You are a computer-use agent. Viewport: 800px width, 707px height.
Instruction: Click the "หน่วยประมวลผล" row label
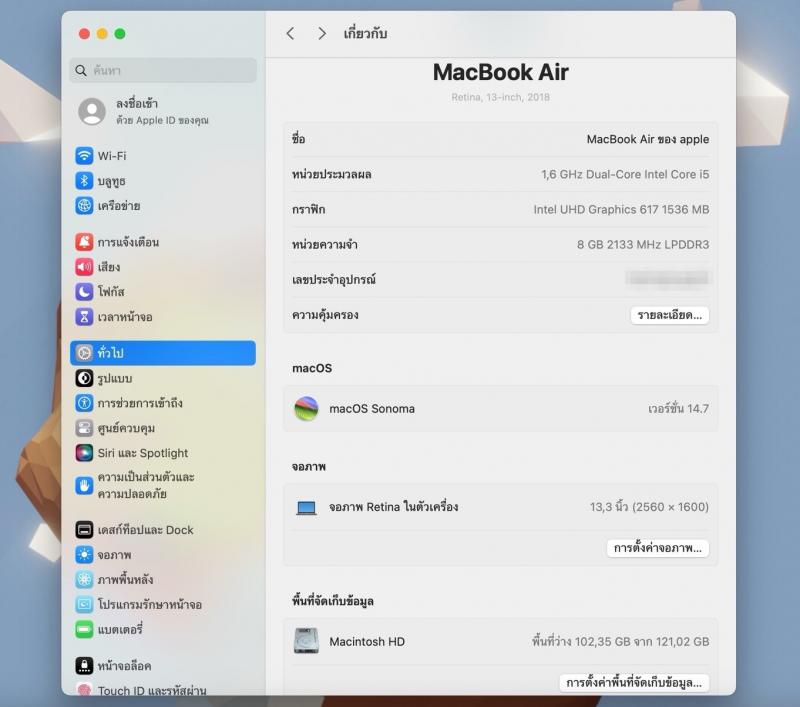(x=332, y=174)
